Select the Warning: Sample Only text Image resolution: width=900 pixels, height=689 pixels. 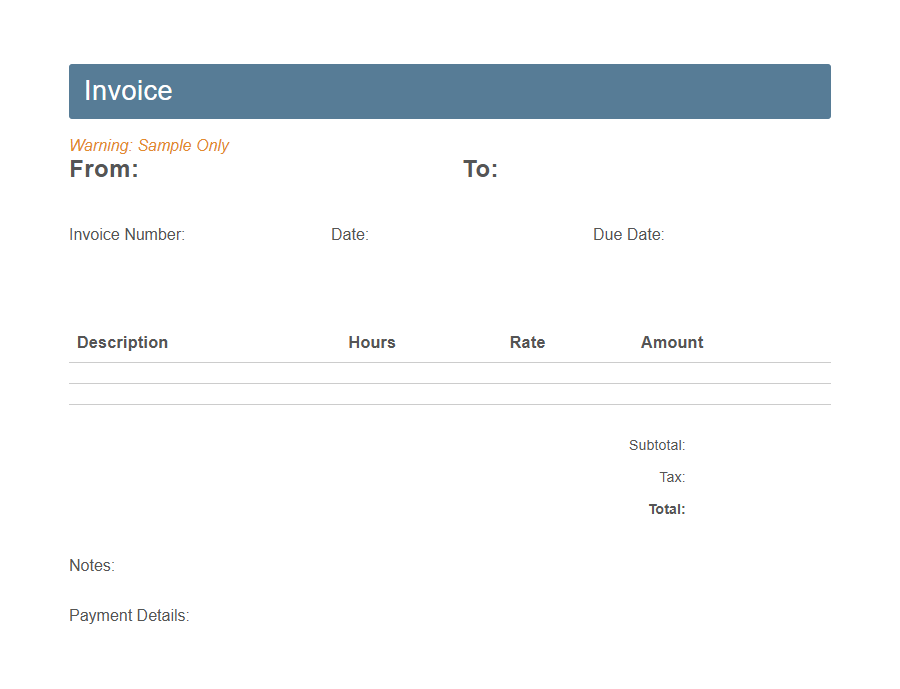pos(148,145)
